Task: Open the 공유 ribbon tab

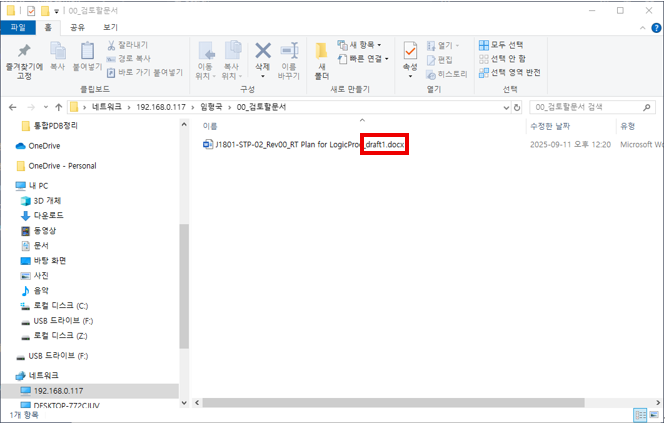Action: click(77, 27)
